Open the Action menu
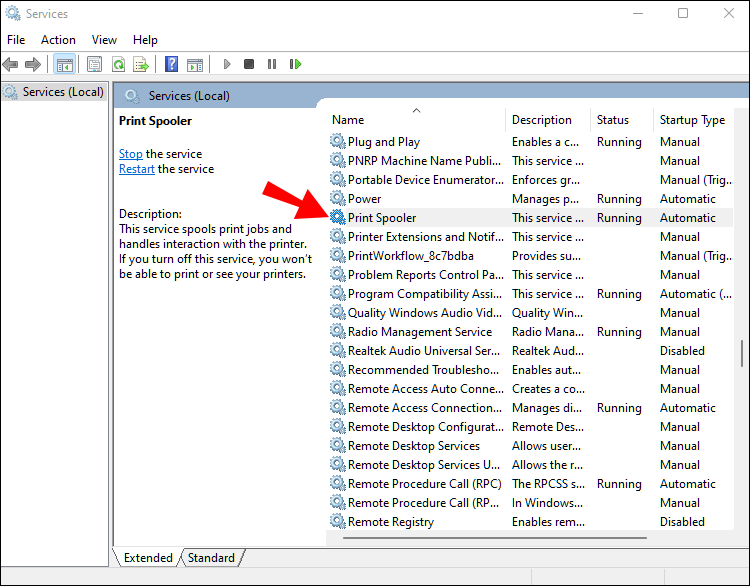The height and width of the screenshot is (586, 750). coord(58,40)
